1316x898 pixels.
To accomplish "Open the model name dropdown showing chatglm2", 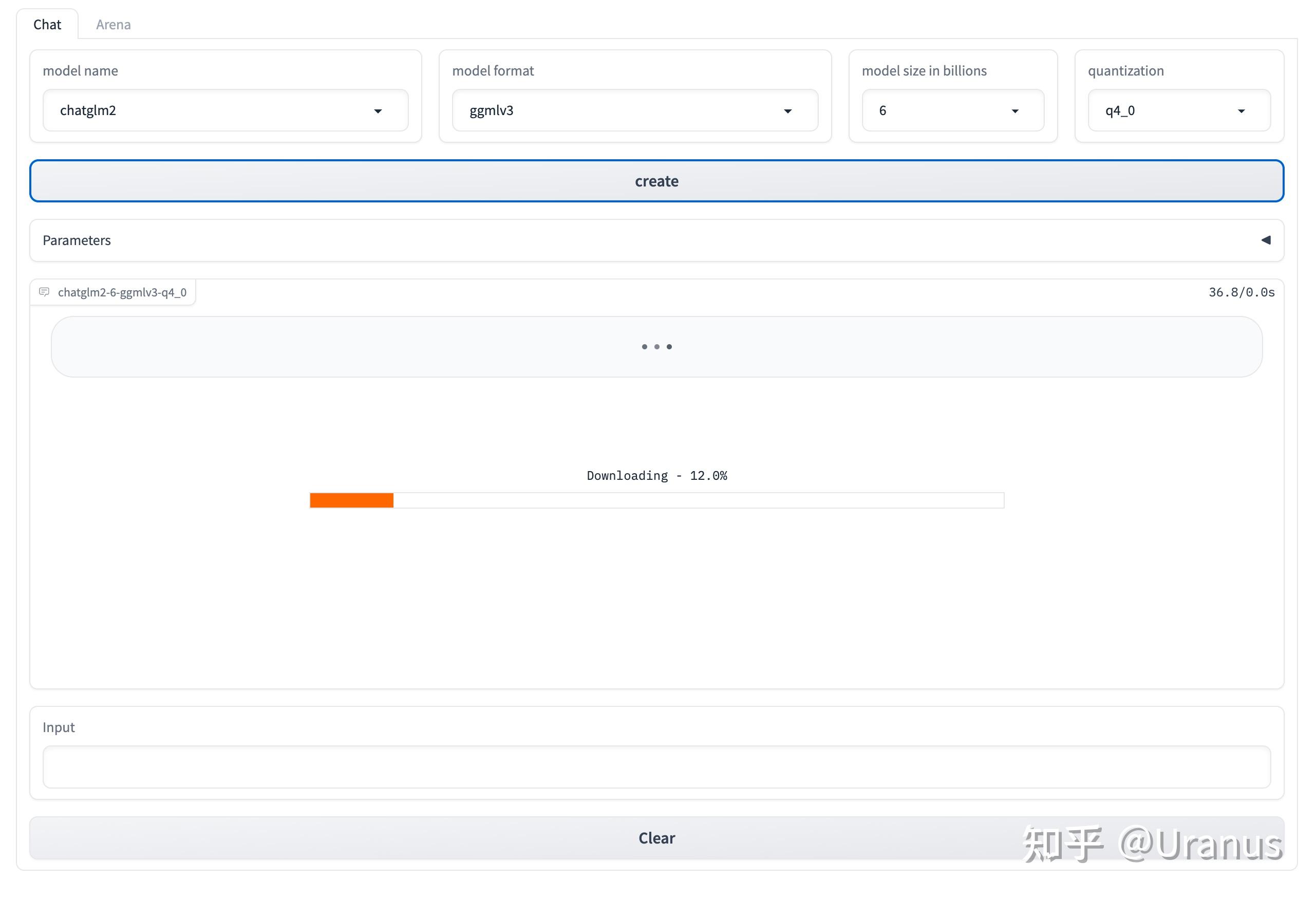I will tap(225, 110).
